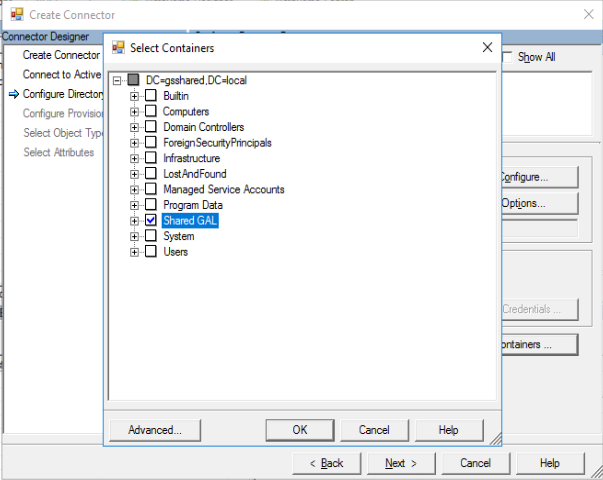Confirm selection with the OK button

[299, 430]
